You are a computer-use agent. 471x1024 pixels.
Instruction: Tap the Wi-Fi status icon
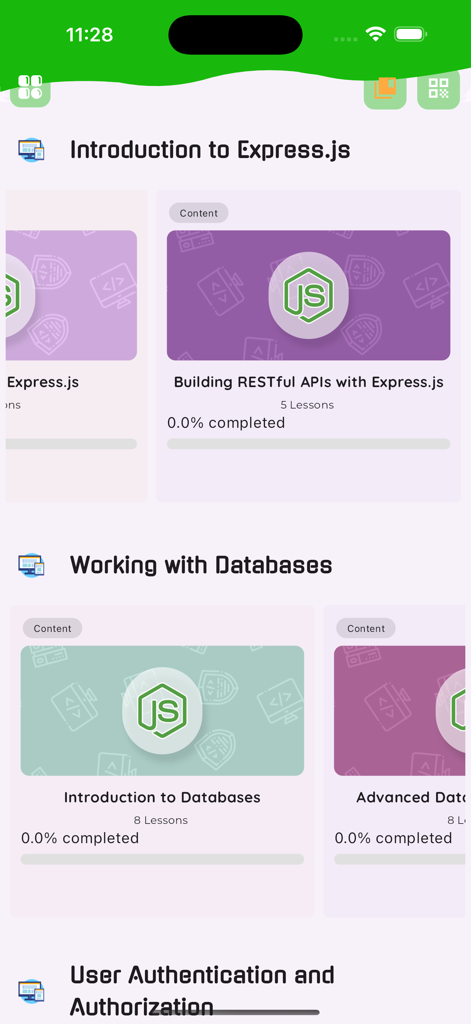pyautogui.click(x=376, y=34)
